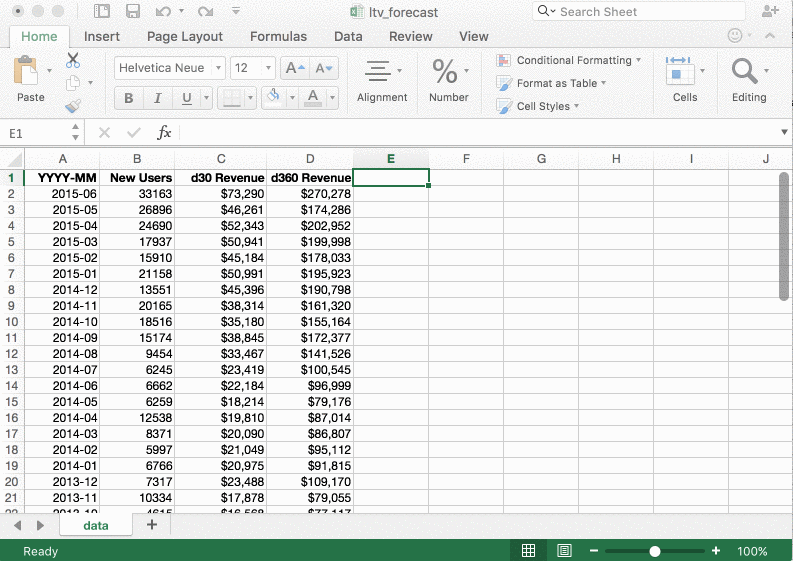Click the Home tab

[39, 36]
